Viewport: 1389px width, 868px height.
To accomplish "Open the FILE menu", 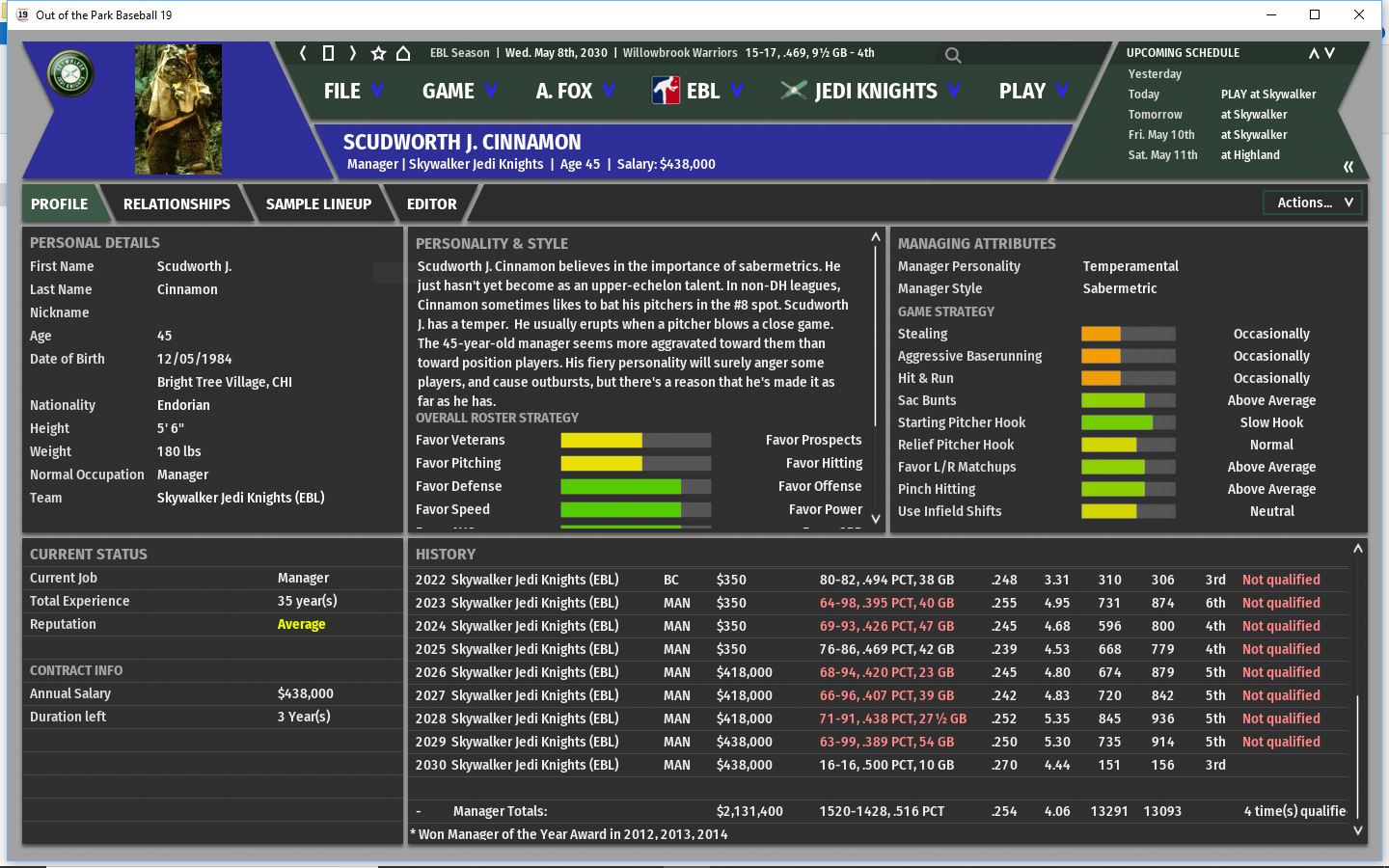I will pos(352,91).
